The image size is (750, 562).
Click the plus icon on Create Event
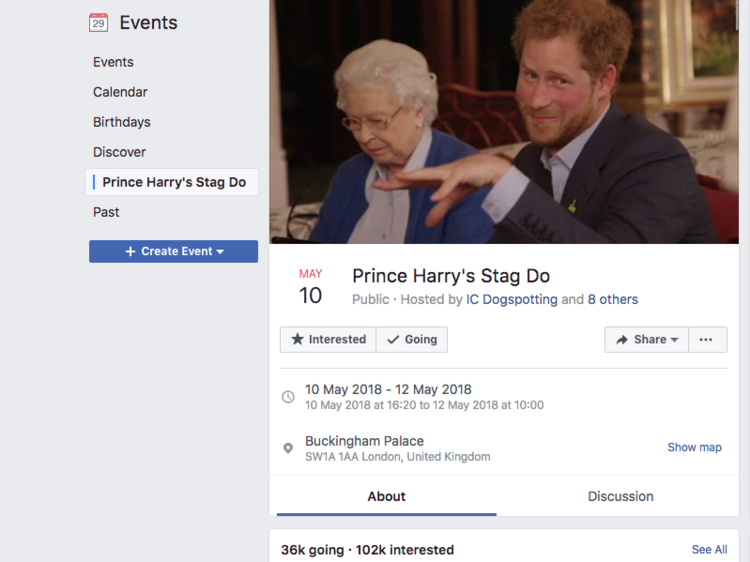click(x=130, y=252)
